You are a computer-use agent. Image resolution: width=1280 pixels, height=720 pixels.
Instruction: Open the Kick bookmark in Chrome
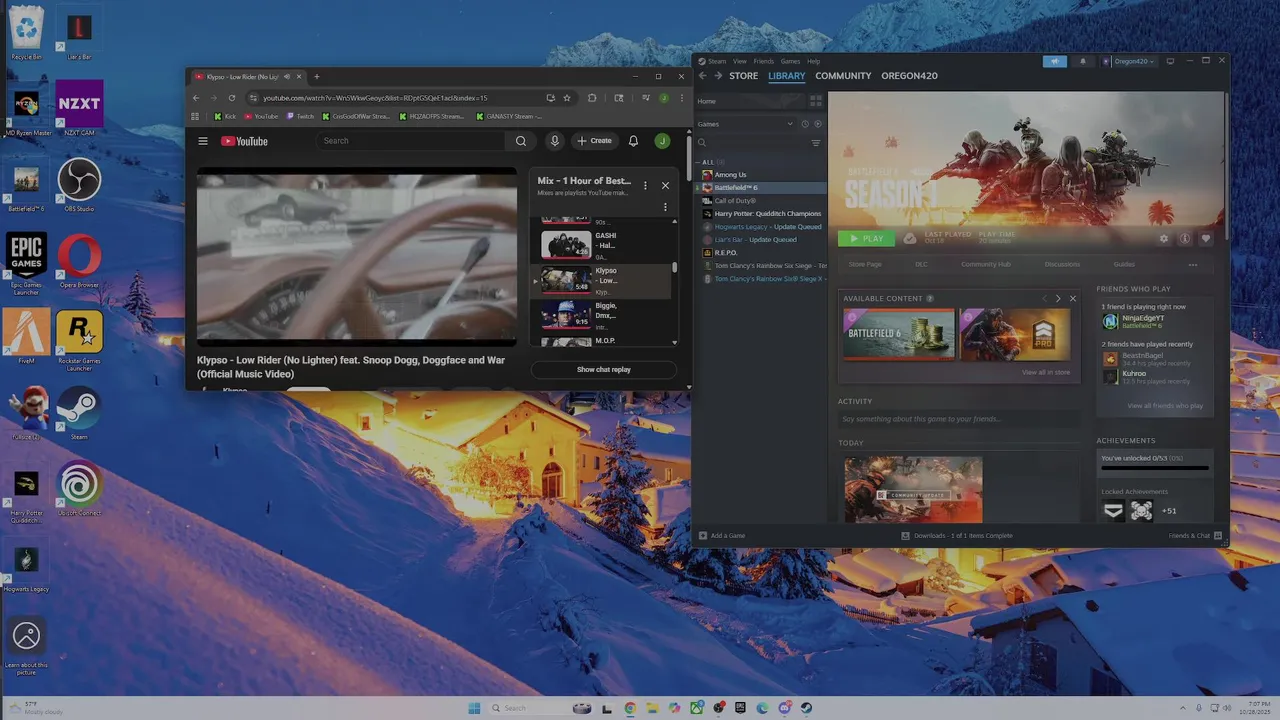click(x=225, y=117)
